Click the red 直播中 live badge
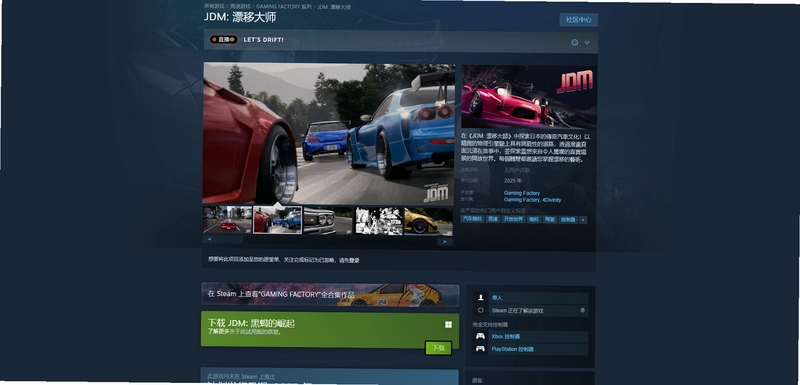Screen dimensions: 800x385 click(x=223, y=39)
